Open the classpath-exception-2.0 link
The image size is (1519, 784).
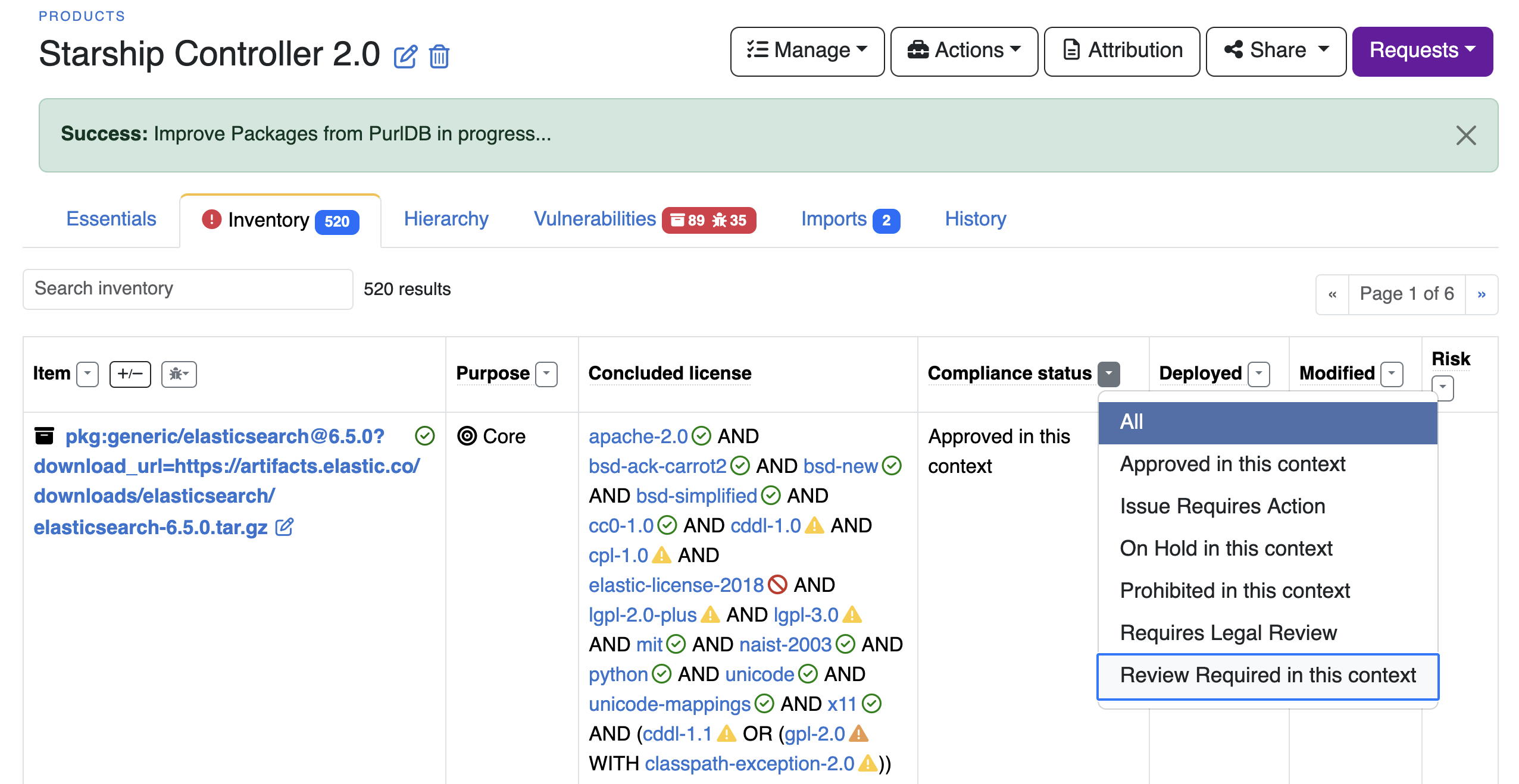coord(749,764)
